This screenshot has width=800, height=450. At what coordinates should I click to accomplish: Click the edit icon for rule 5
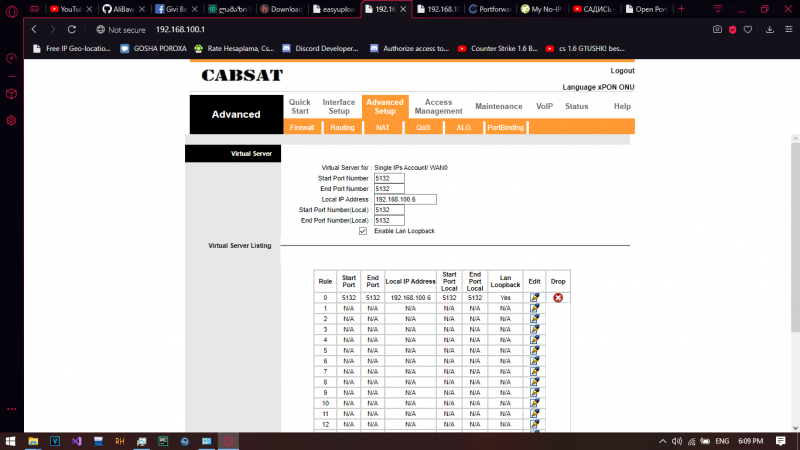point(535,351)
